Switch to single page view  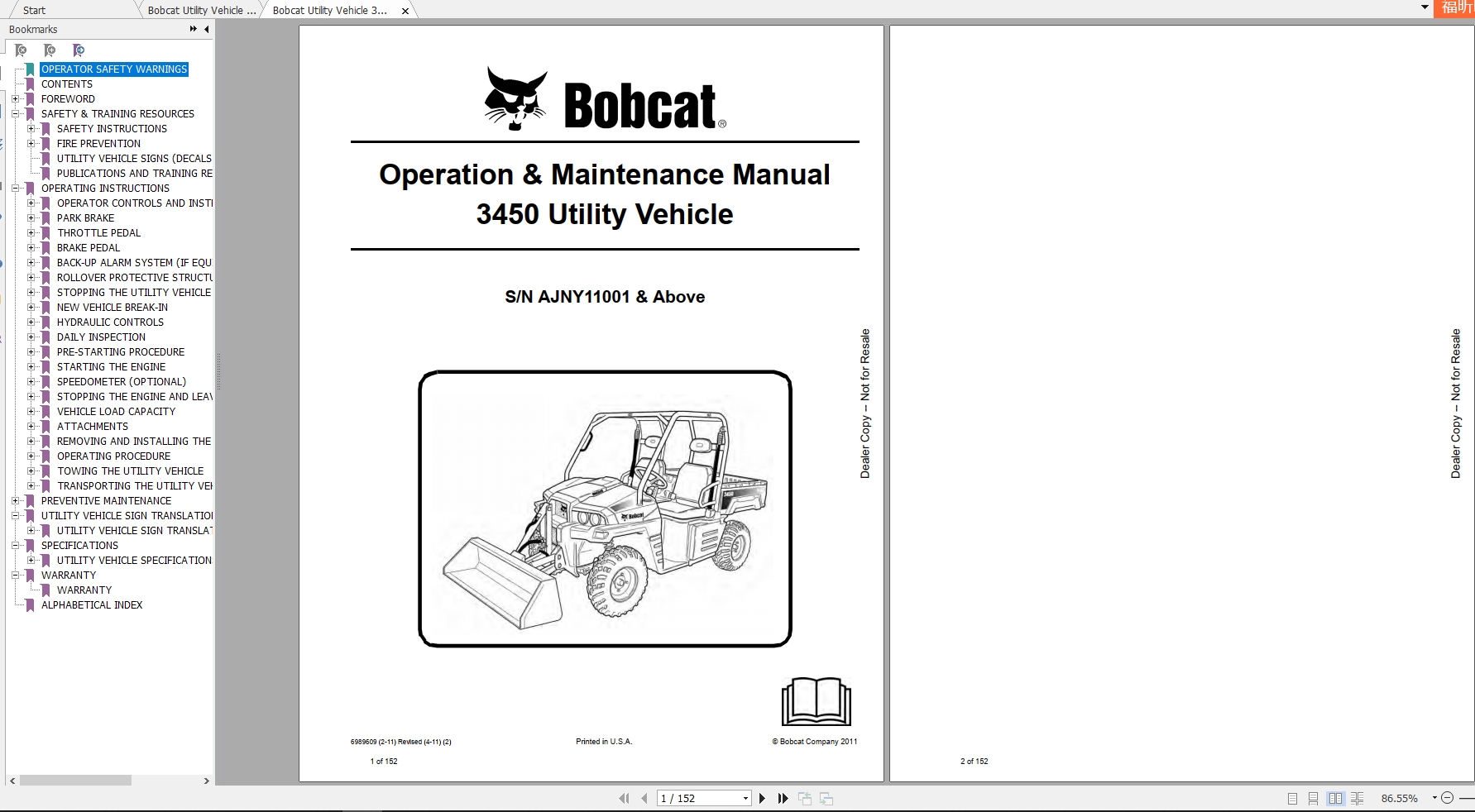(x=1292, y=798)
